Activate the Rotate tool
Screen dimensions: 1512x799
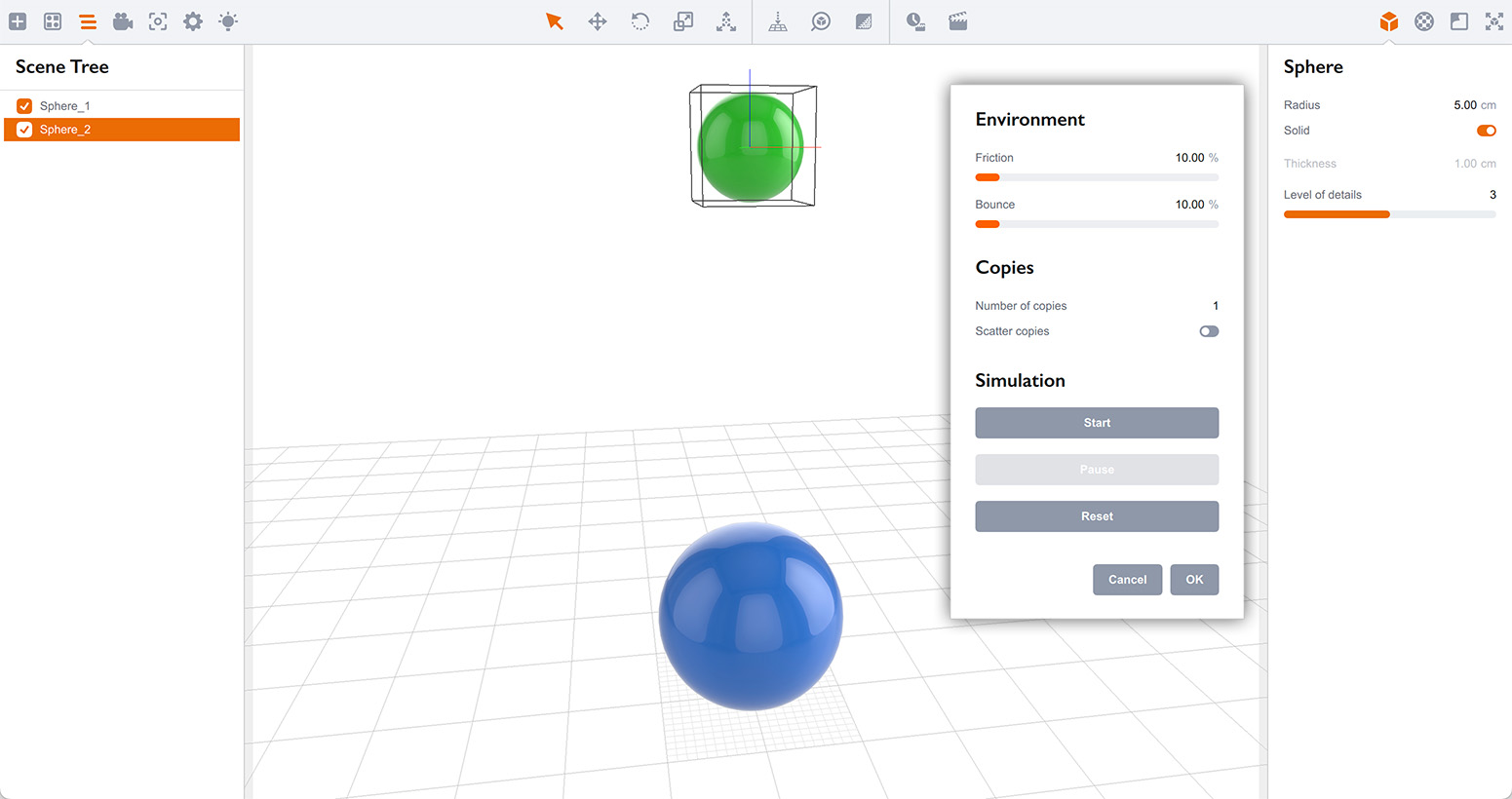pyautogui.click(x=640, y=21)
